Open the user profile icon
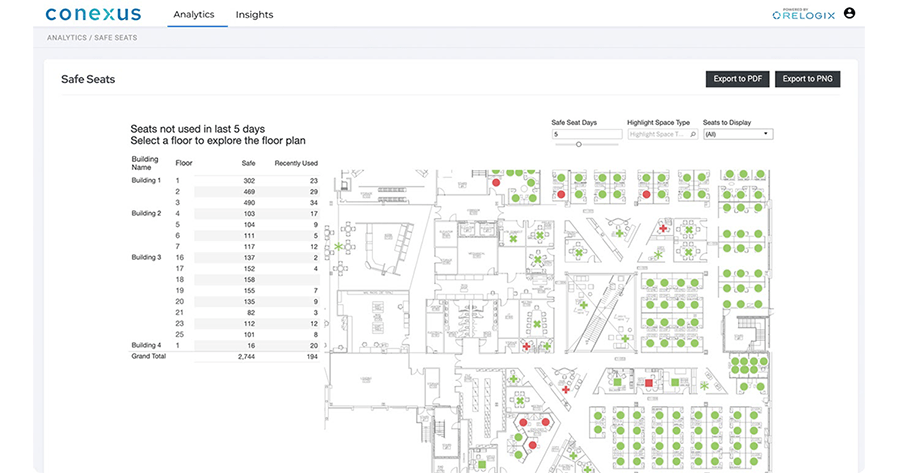The image size is (900, 473). pos(850,13)
